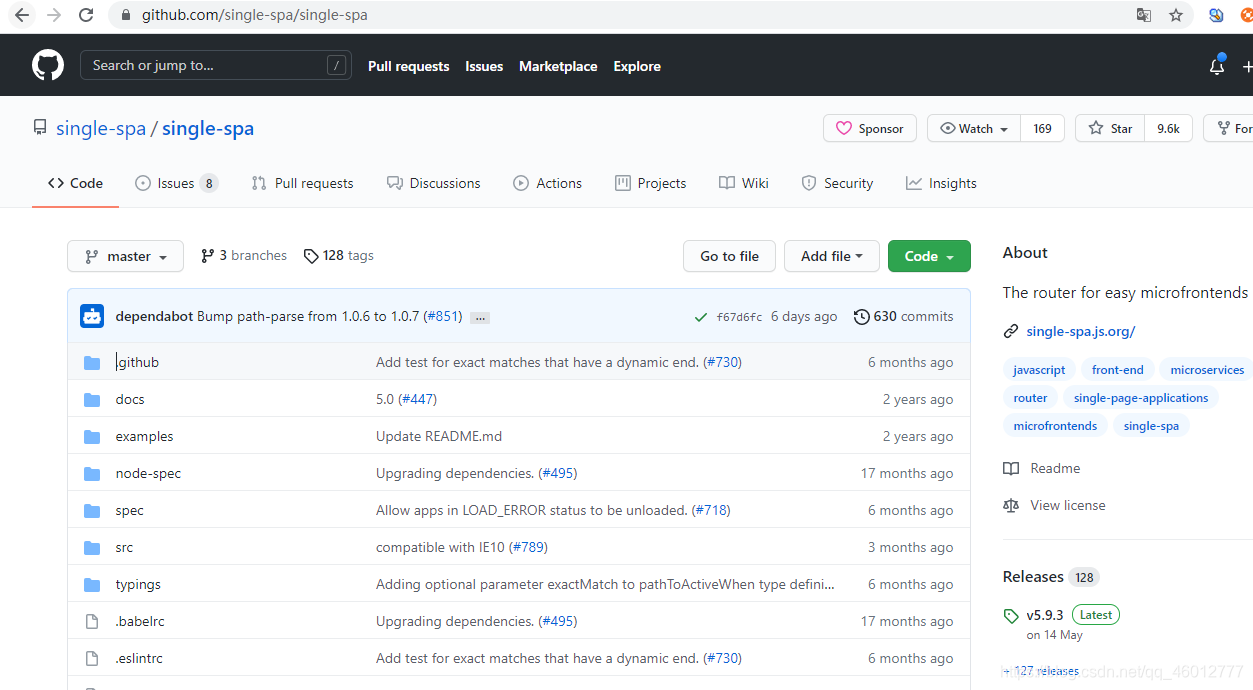1253x690 pixels.
Task: Click the notifications bell icon
Action: coord(1216,65)
